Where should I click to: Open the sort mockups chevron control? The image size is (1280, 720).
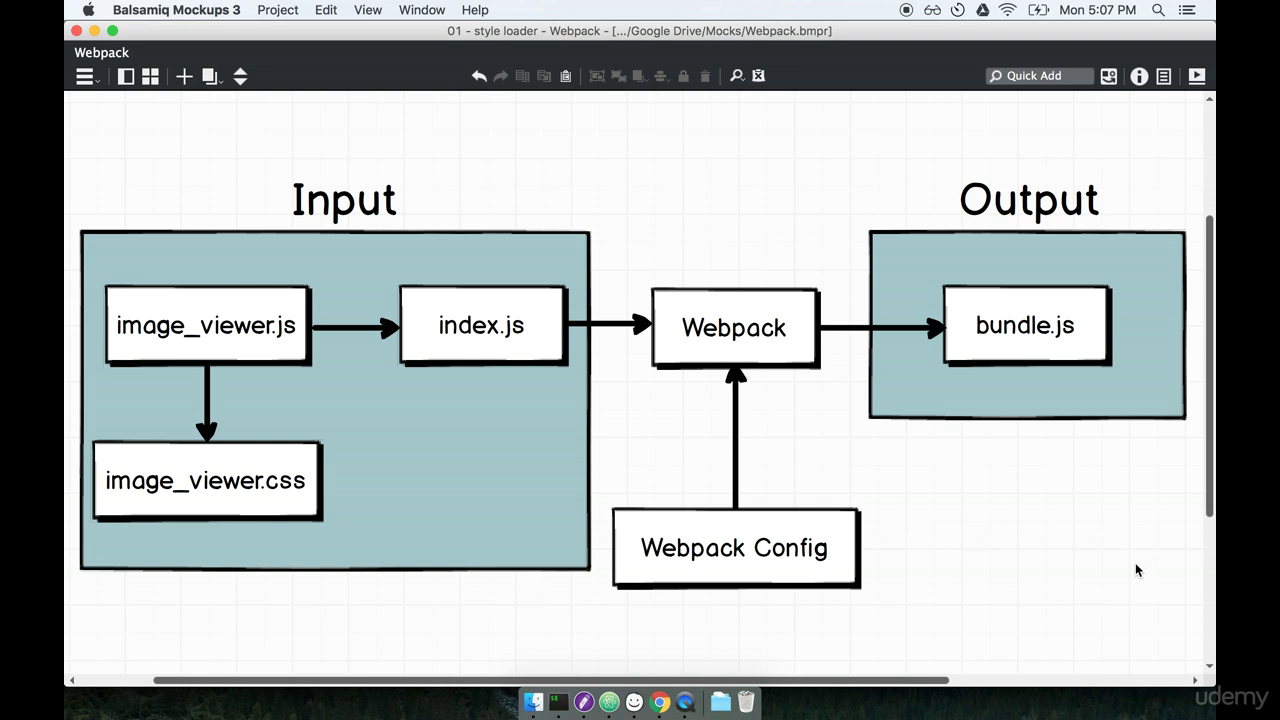240,76
